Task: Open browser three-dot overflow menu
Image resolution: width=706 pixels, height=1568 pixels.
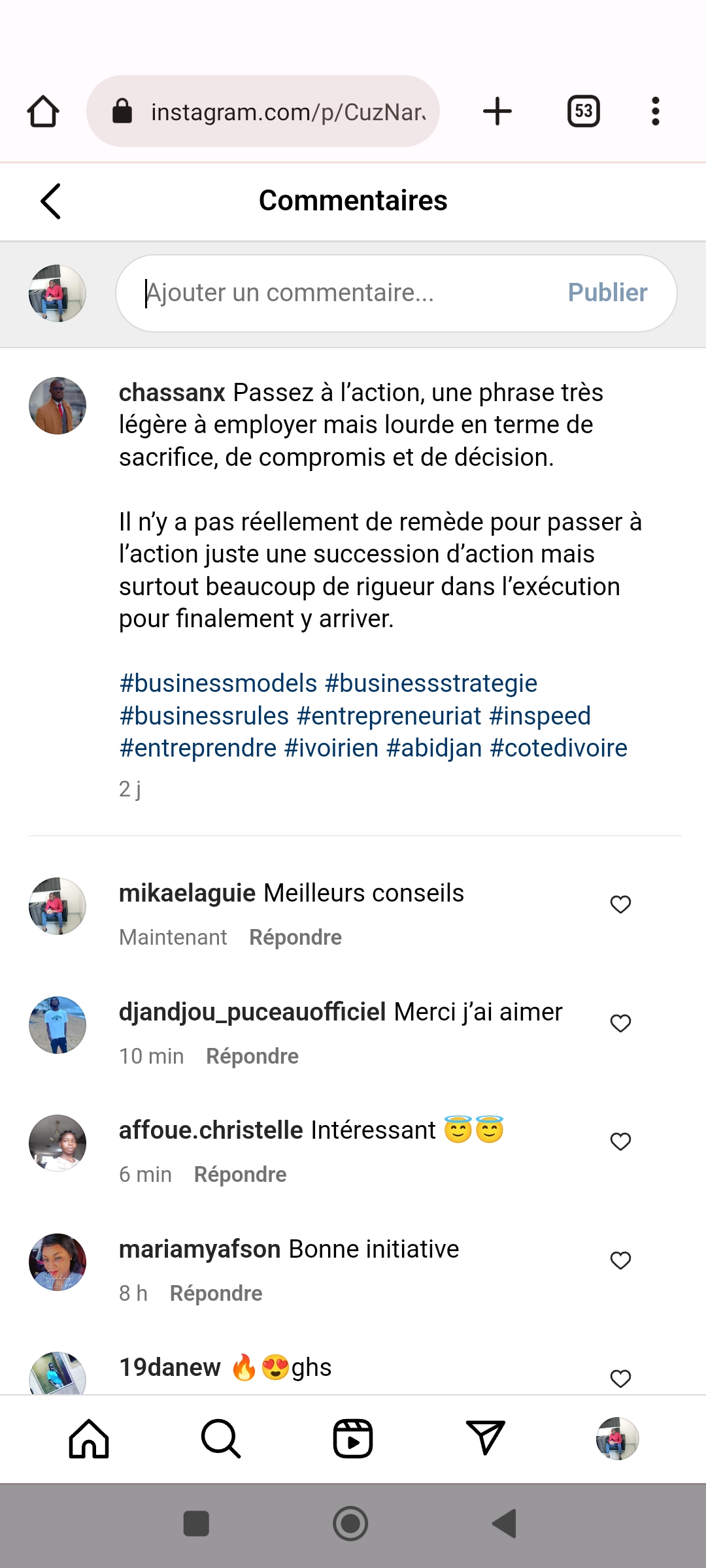Action: [656, 111]
